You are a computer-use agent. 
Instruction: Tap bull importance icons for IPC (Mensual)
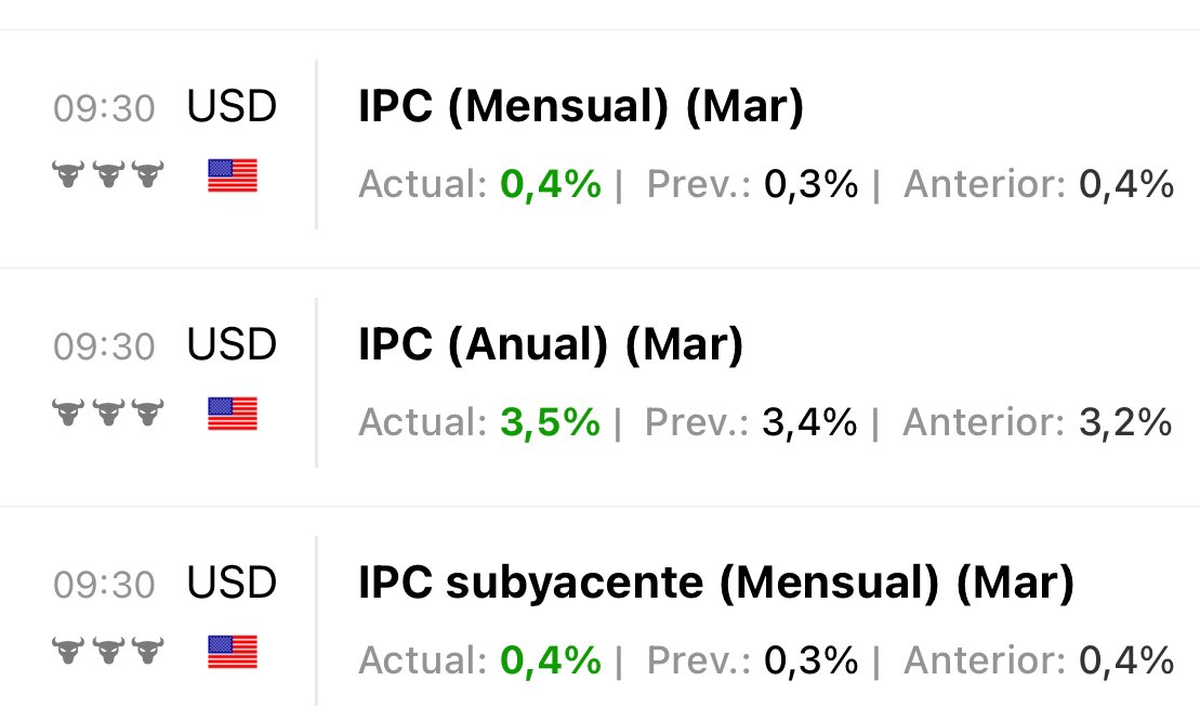tap(107, 176)
